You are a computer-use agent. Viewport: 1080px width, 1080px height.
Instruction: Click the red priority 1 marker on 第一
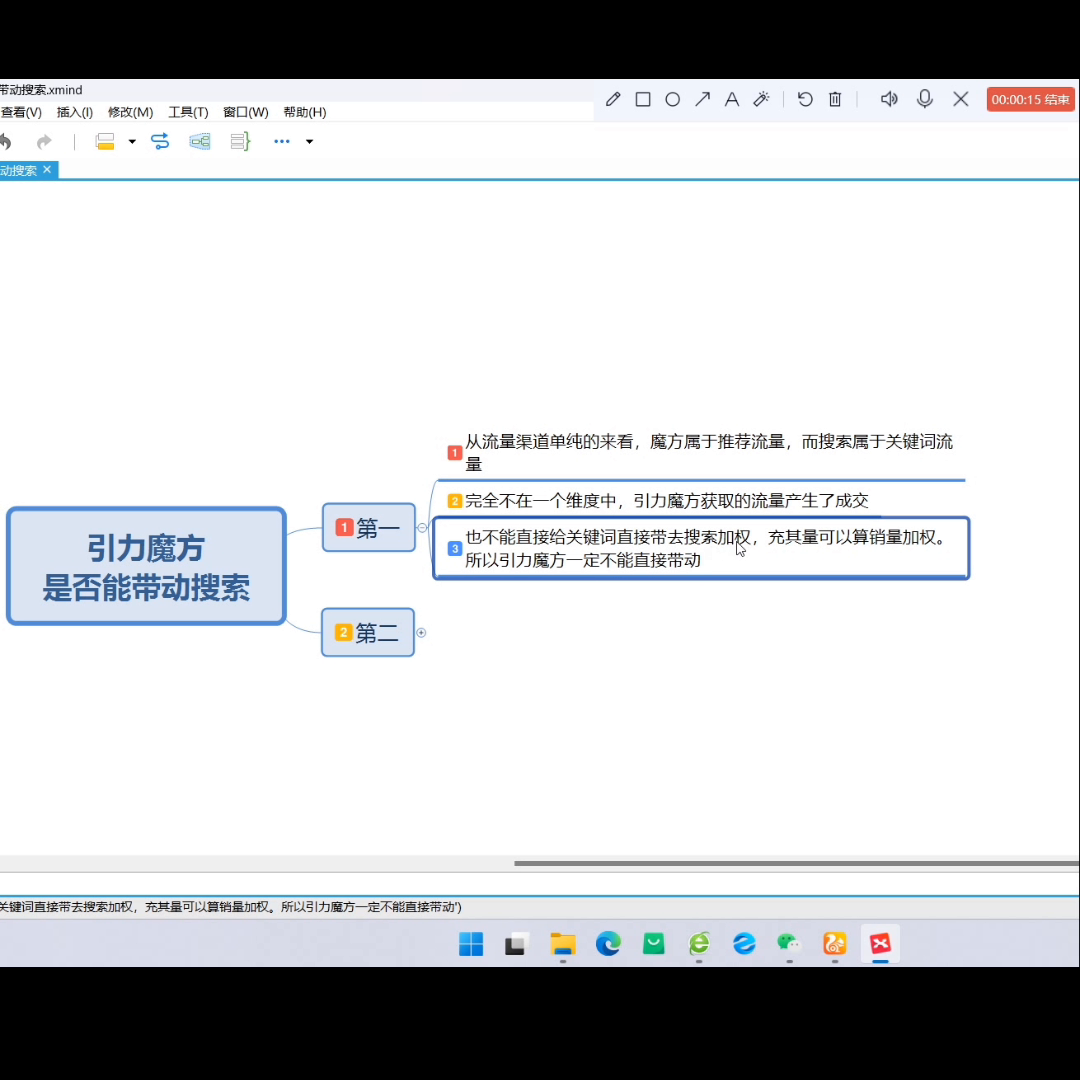tap(344, 528)
